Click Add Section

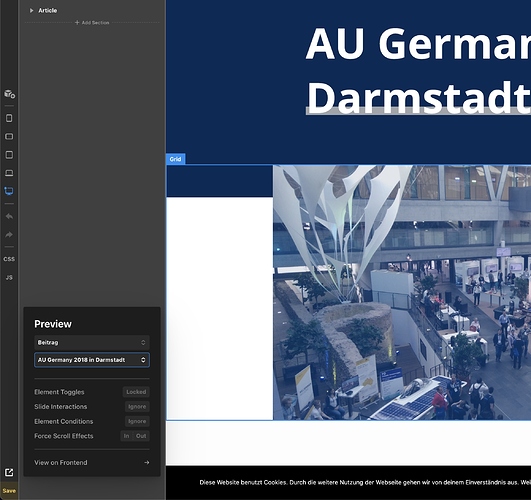92,23
